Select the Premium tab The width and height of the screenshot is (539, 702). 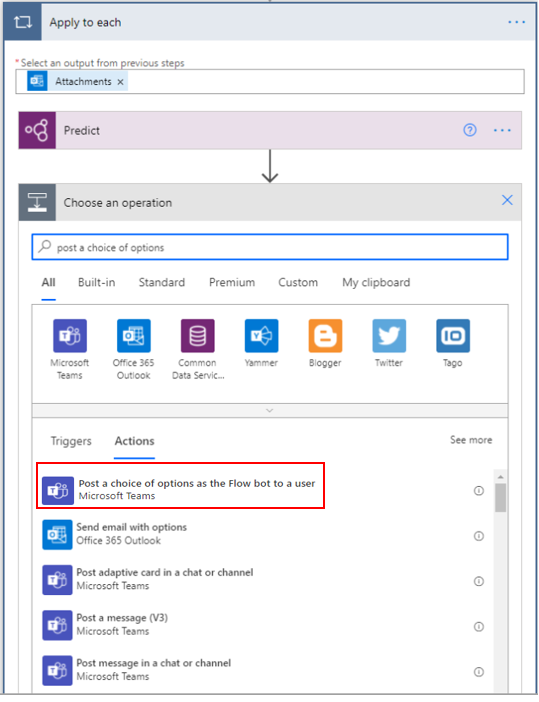pyautogui.click(x=232, y=283)
